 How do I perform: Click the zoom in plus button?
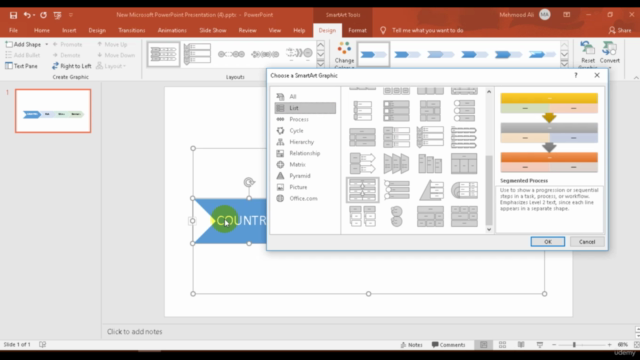point(609,345)
